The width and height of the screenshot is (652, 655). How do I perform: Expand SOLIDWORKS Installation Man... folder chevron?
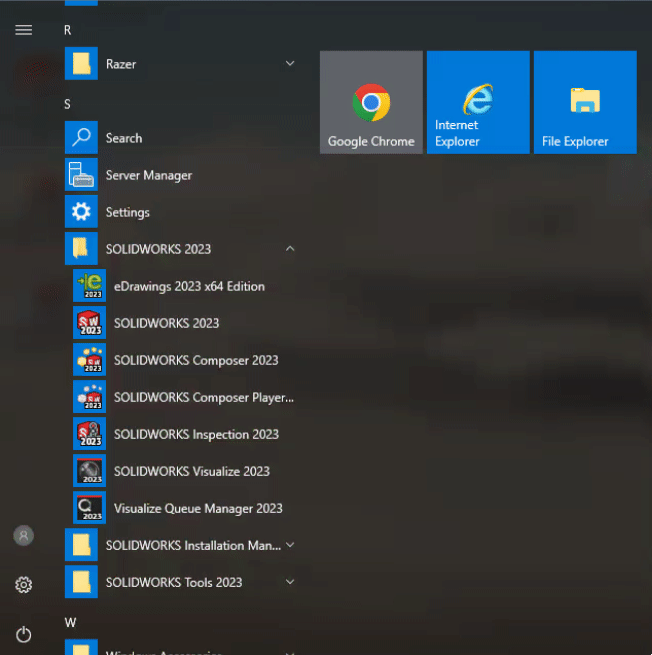(x=289, y=545)
